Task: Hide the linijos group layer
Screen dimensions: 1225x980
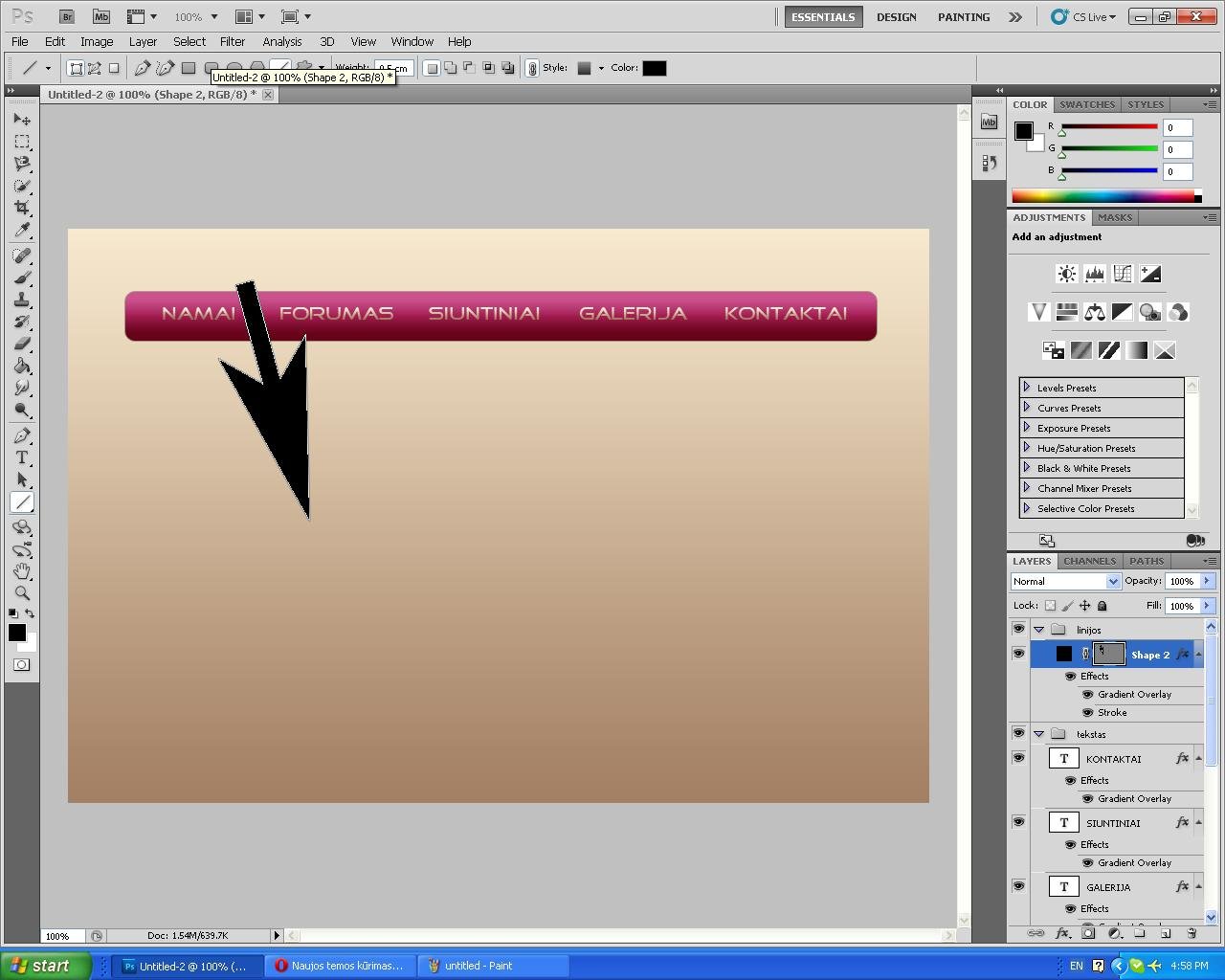Action: coord(1018,629)
